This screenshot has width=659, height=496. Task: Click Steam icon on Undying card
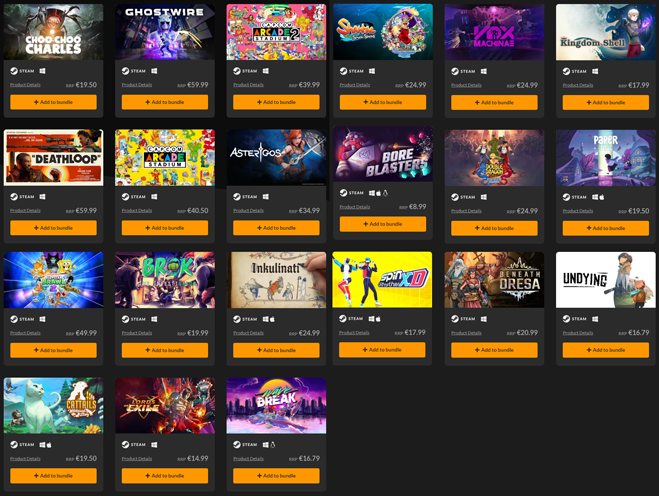(x=567, y=319)
